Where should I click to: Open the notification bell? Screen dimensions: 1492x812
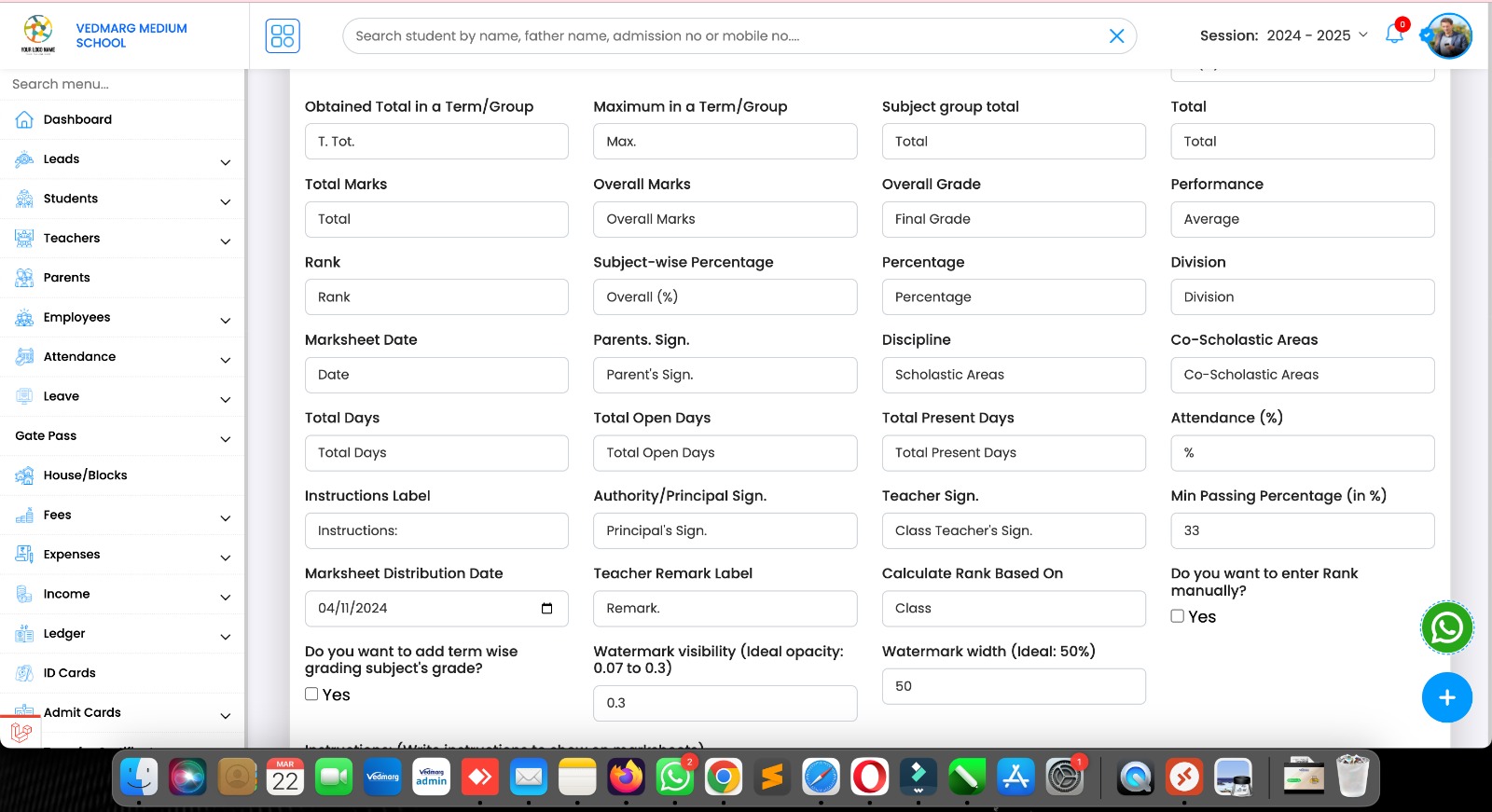coord(1394,35)
